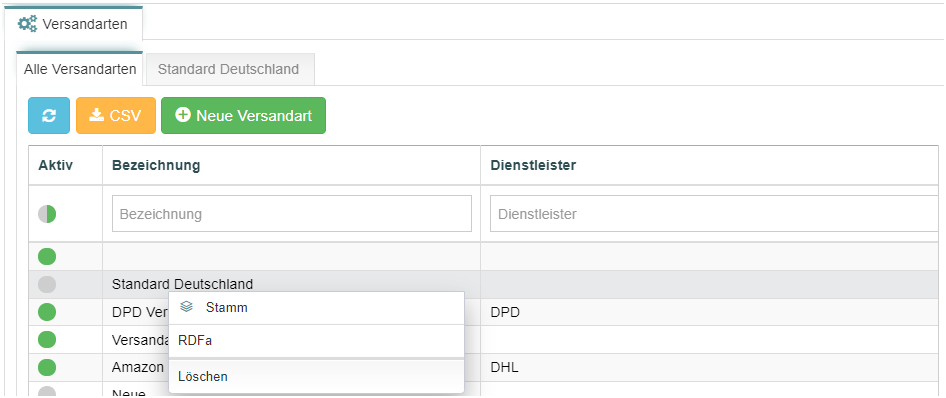Screen dimensions: 946x398
Task: Toggle the green status dot in empty row
Action: tap(47, 257)
